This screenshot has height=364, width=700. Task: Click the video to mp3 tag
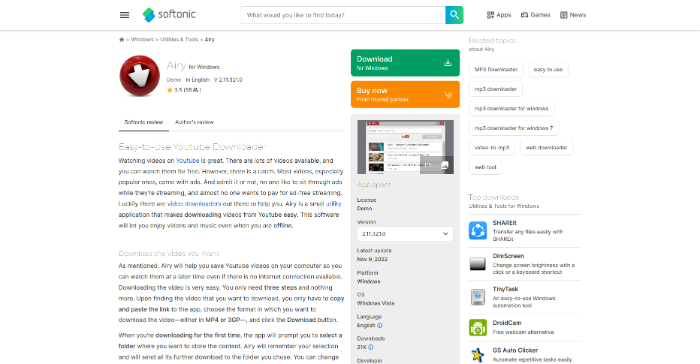(492, 148)
